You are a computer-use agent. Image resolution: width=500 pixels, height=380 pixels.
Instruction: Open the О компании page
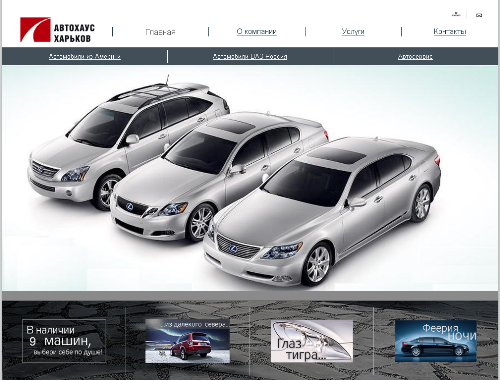tap(256, 31)
